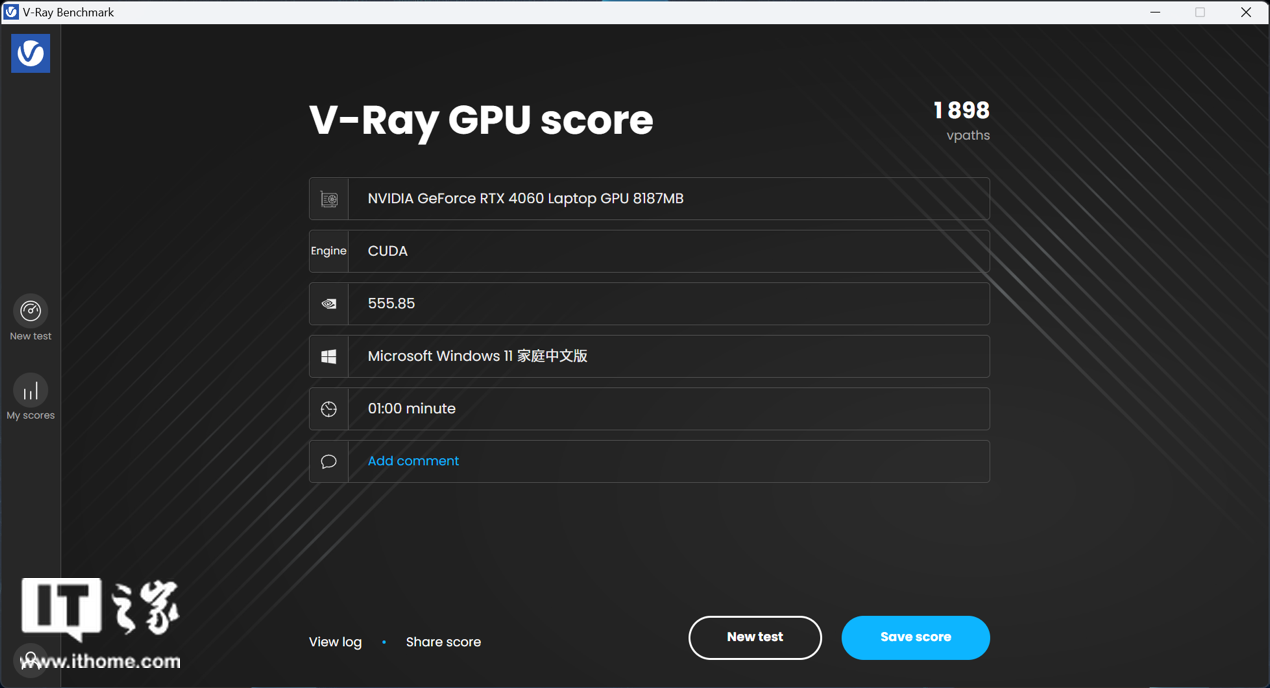Open View log

pyautogui.click(x=335, y=642)
